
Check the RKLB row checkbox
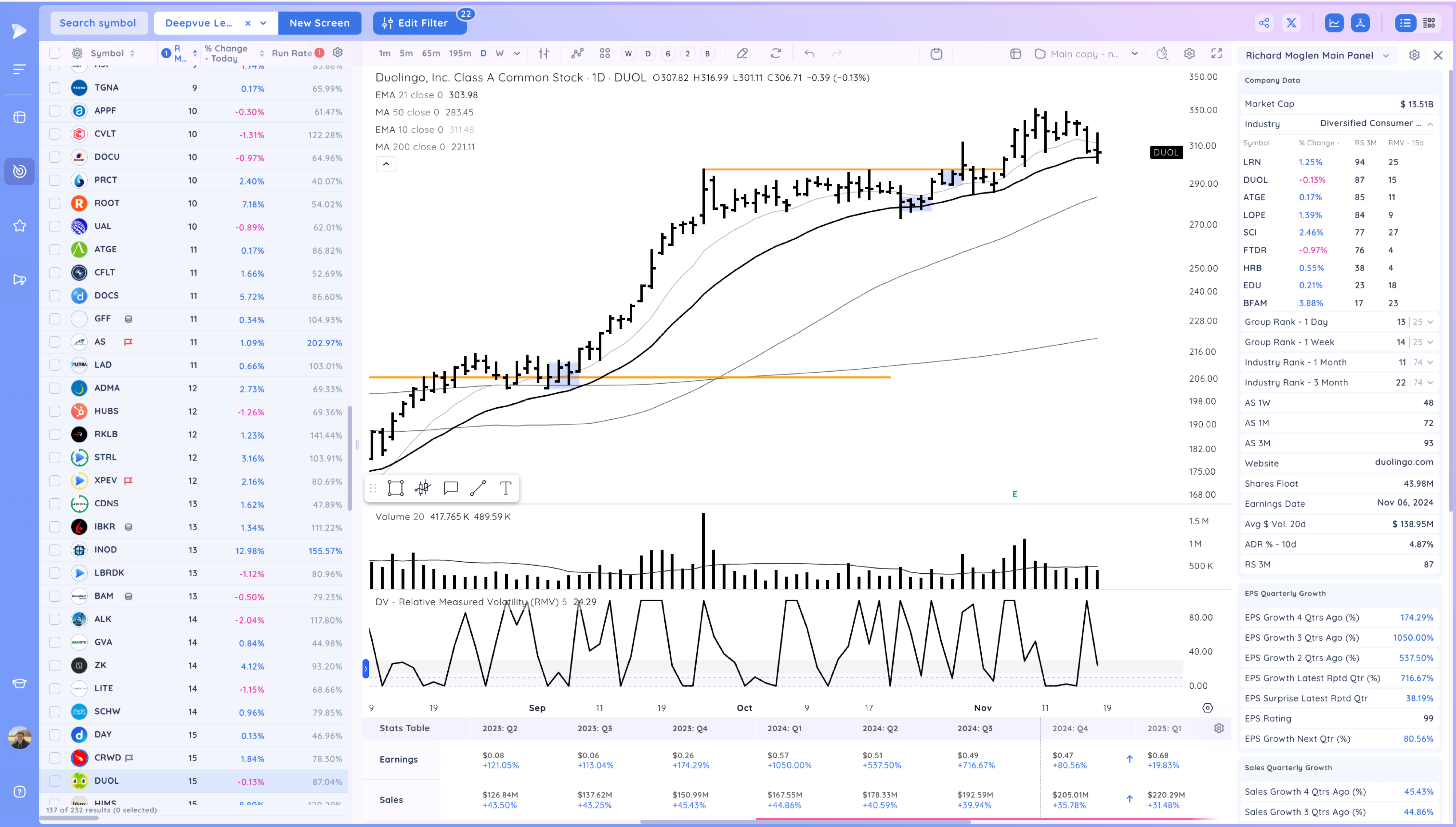tap(55, 434)
